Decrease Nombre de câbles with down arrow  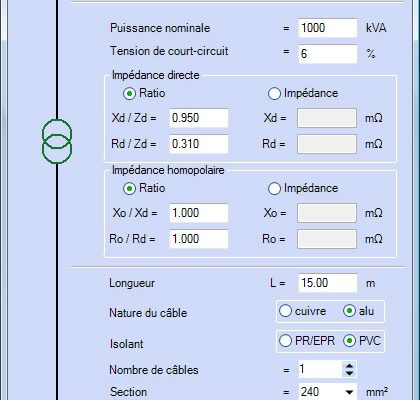(x=349, y=373)
